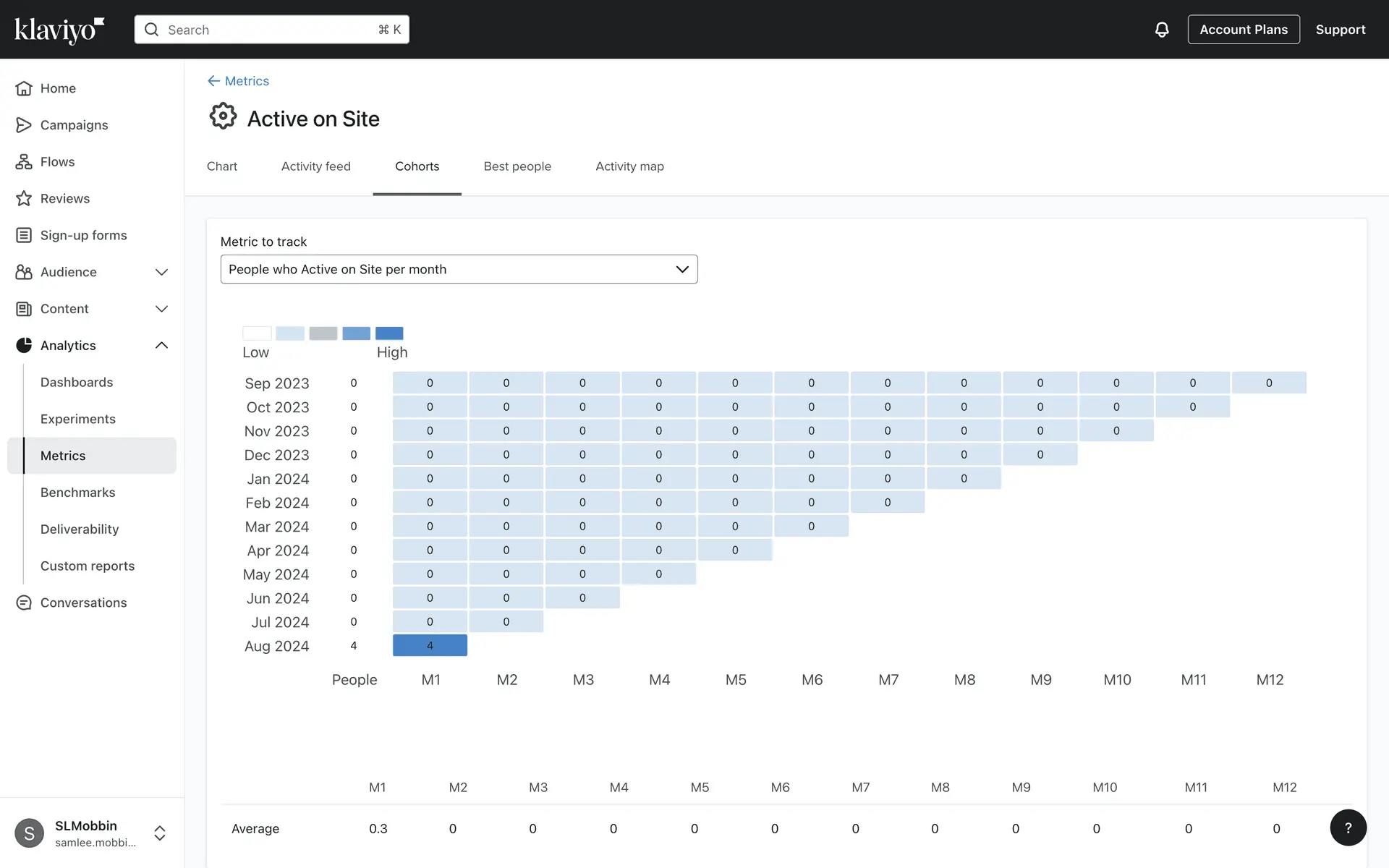Open the Metric to track dropdown
The height and width of the screenshot is (868, 1389).
(459, 269)
